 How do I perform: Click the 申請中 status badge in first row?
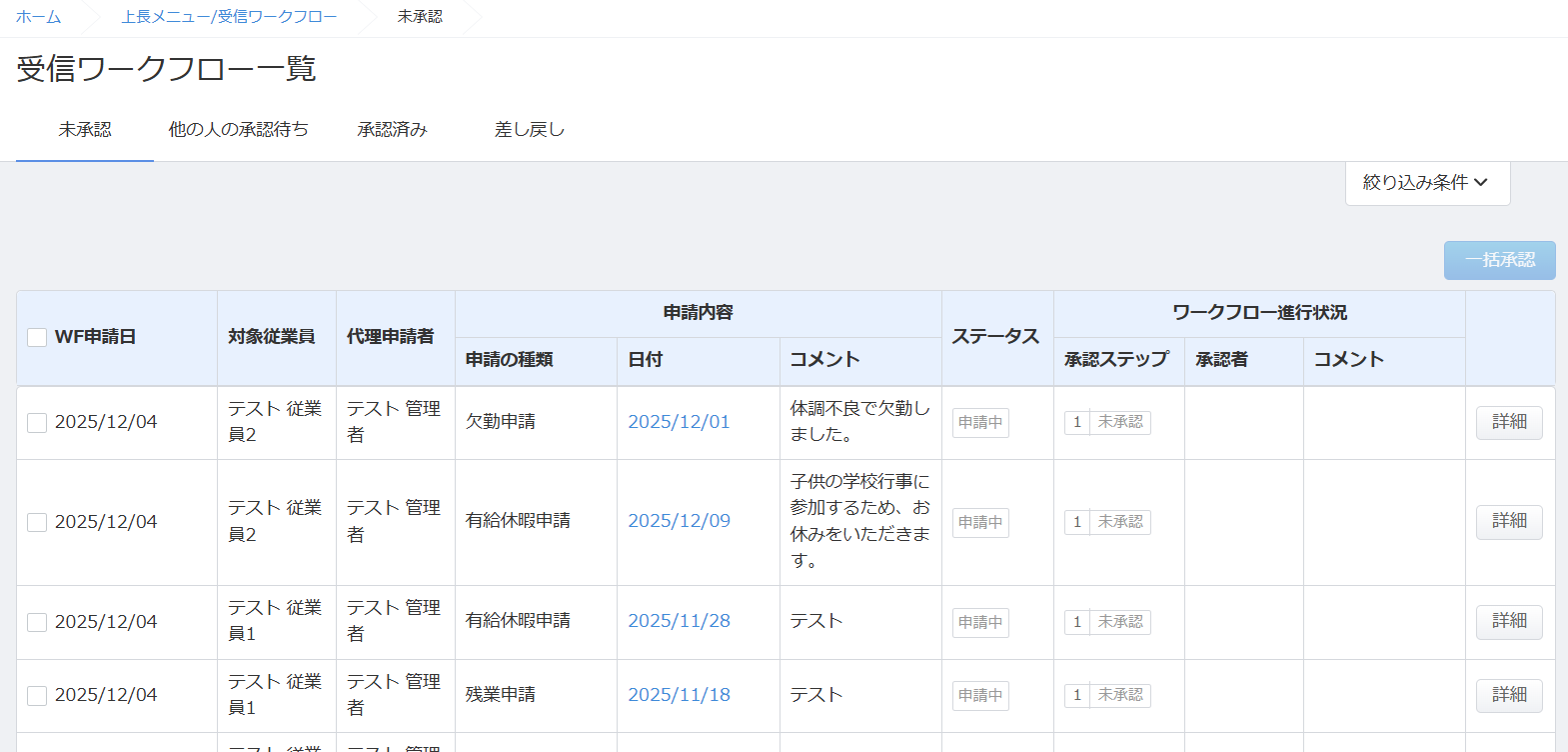coord(980,423)
